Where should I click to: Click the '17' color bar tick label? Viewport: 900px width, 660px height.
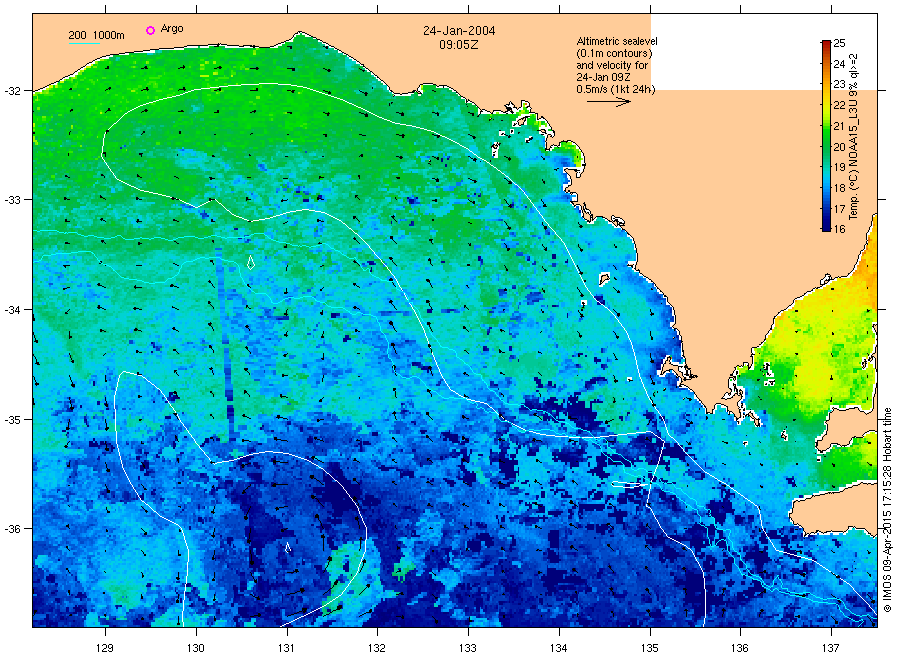point(839,209)
